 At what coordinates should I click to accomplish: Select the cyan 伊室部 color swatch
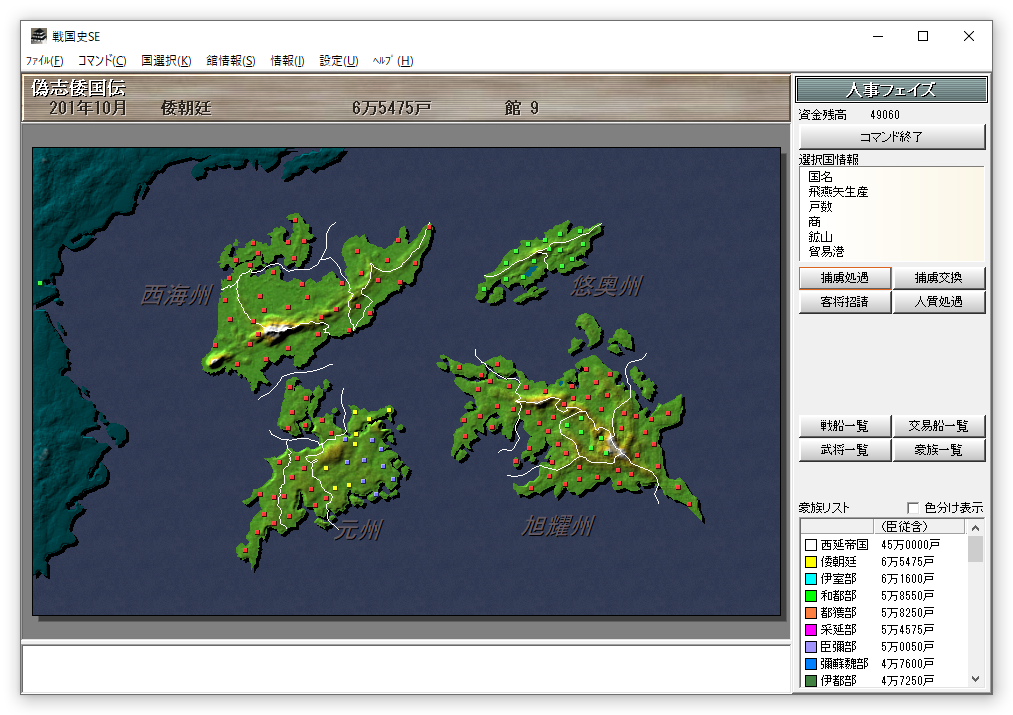pos(810,579)
